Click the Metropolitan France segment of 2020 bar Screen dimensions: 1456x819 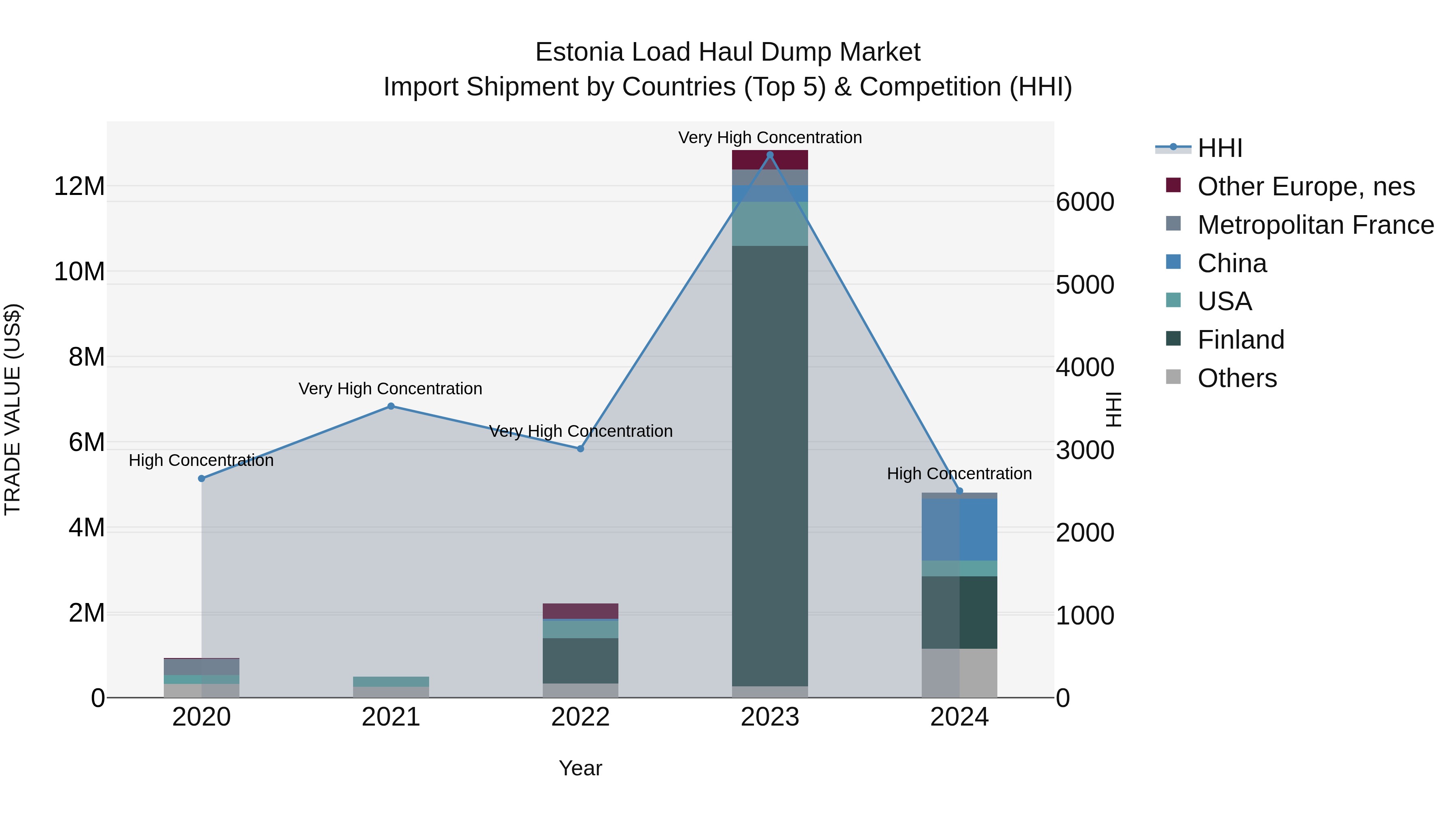[x=202, y=667]
